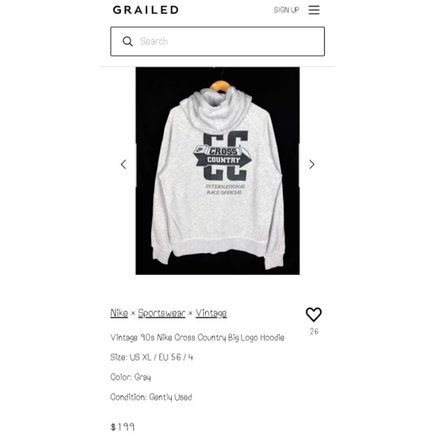Open the Vintage designer link
The image size is (434, 434).
click(211, 313)
